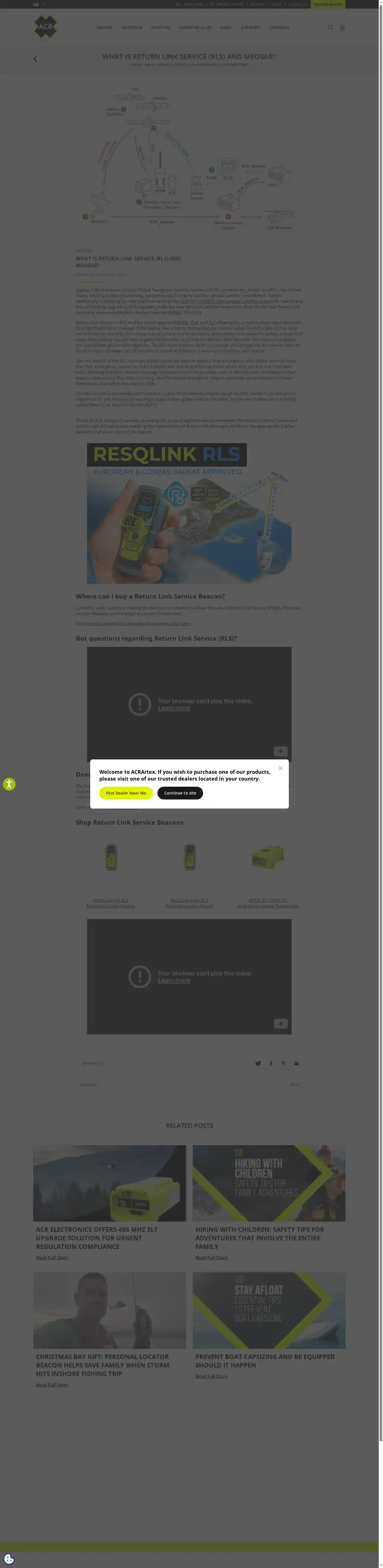Open the accessibility widget icon
The width and height of the screenshot is (383, 1568).
pos(9,784)
